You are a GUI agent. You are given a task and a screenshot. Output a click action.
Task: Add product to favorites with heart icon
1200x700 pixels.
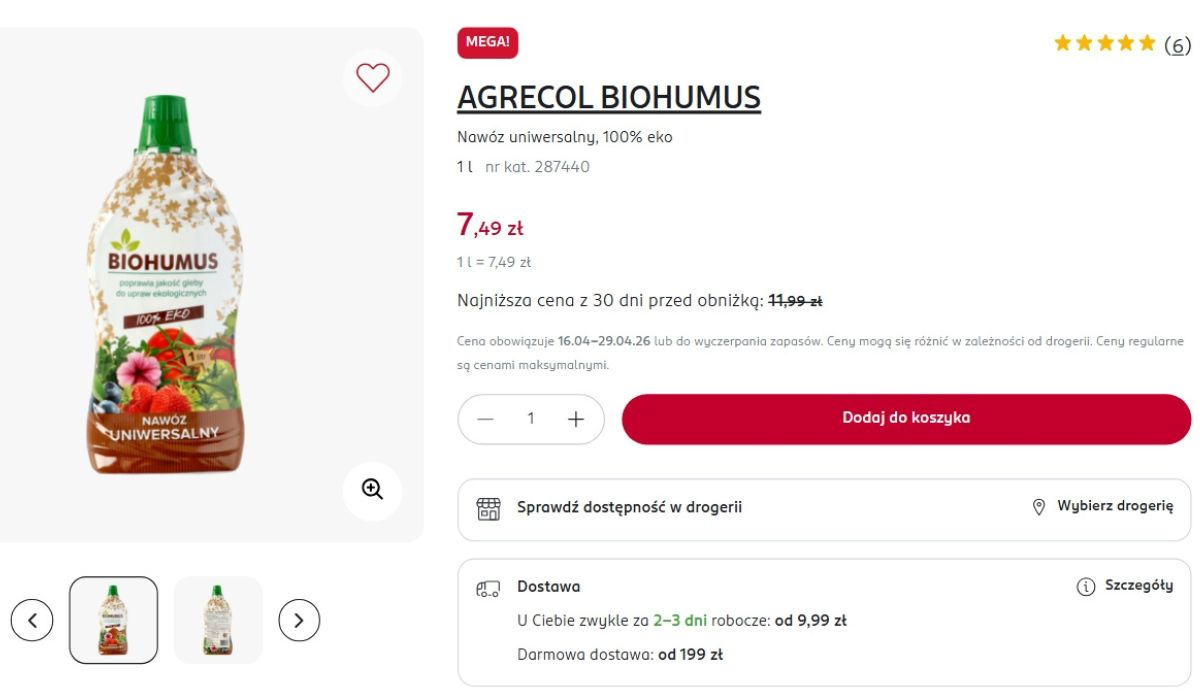click(373, 77)
